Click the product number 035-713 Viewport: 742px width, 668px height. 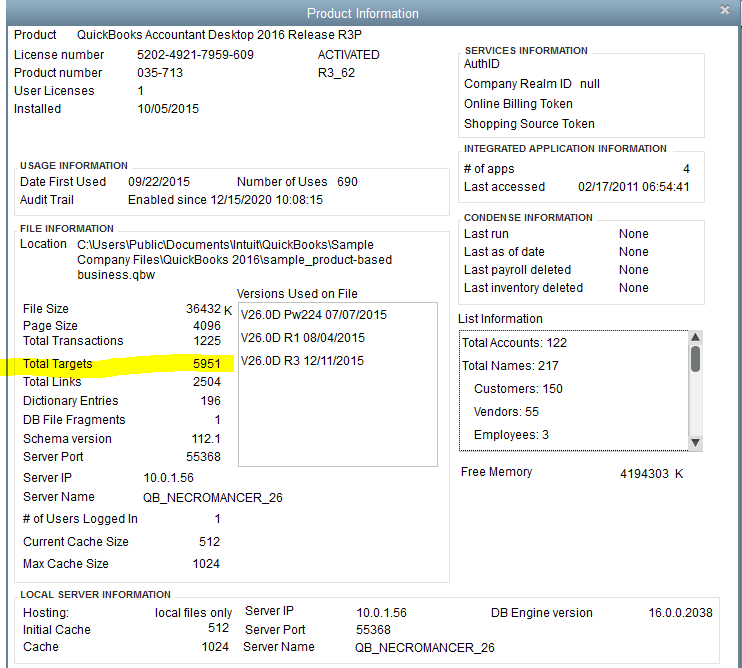point(160,73)
